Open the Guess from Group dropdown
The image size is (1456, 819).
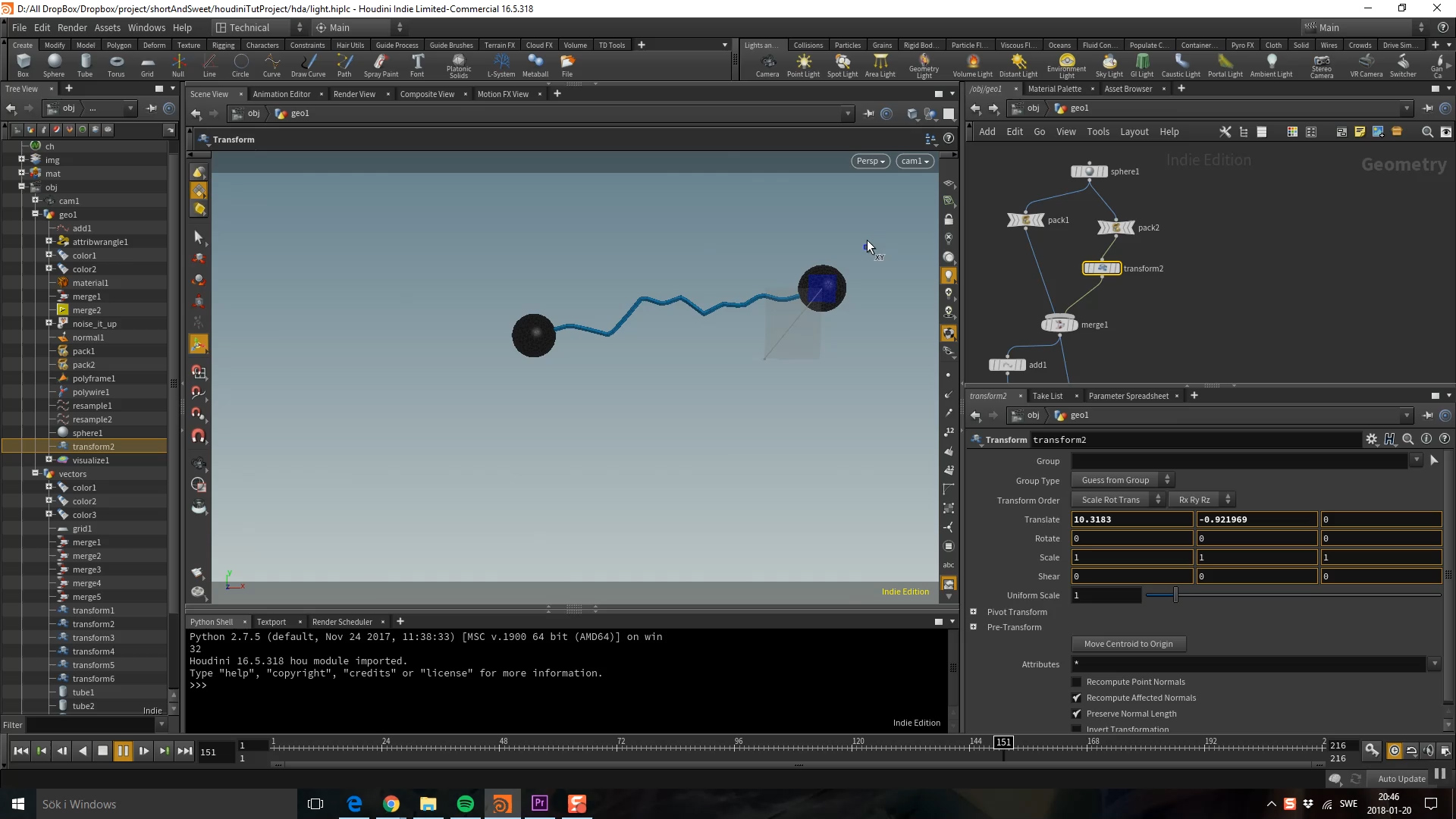pyautogui.click(x=1122, y=479)
